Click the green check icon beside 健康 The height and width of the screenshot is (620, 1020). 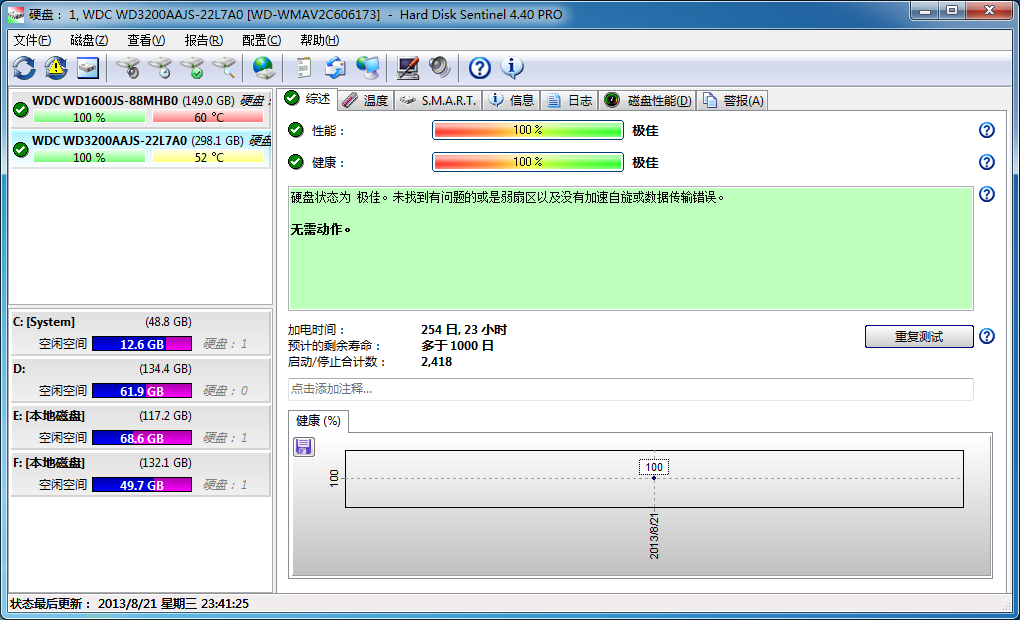296,162
